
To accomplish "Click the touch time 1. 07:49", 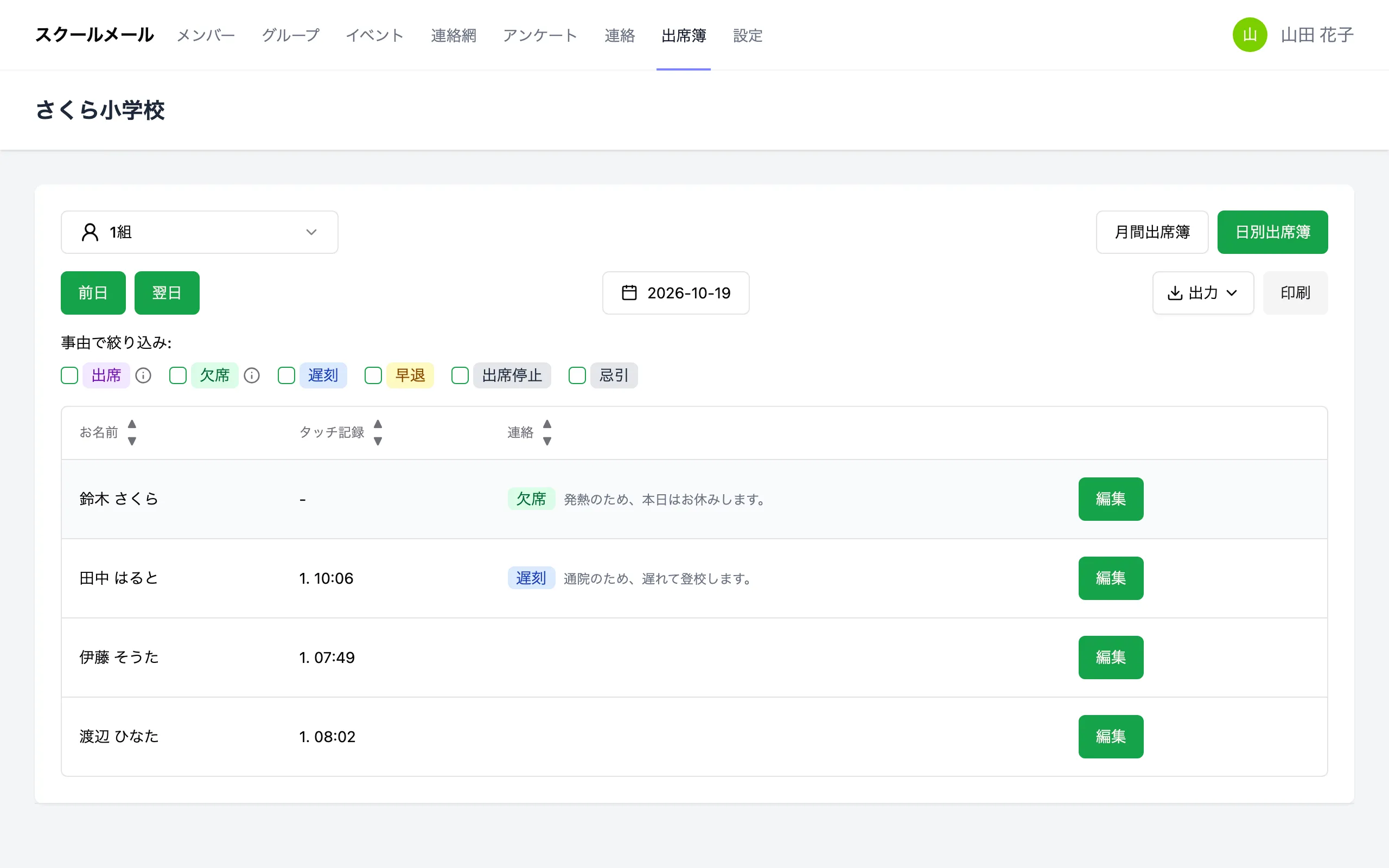I will [x=327, y=658].
